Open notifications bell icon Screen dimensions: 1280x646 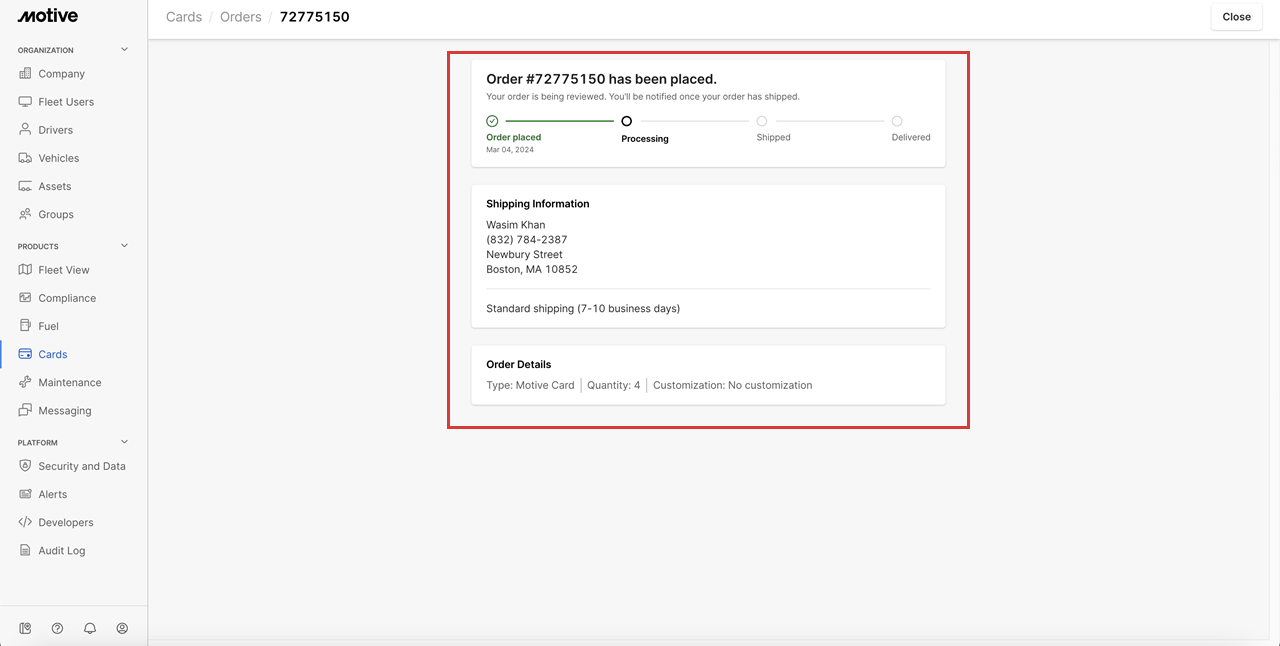click(90, 628)
